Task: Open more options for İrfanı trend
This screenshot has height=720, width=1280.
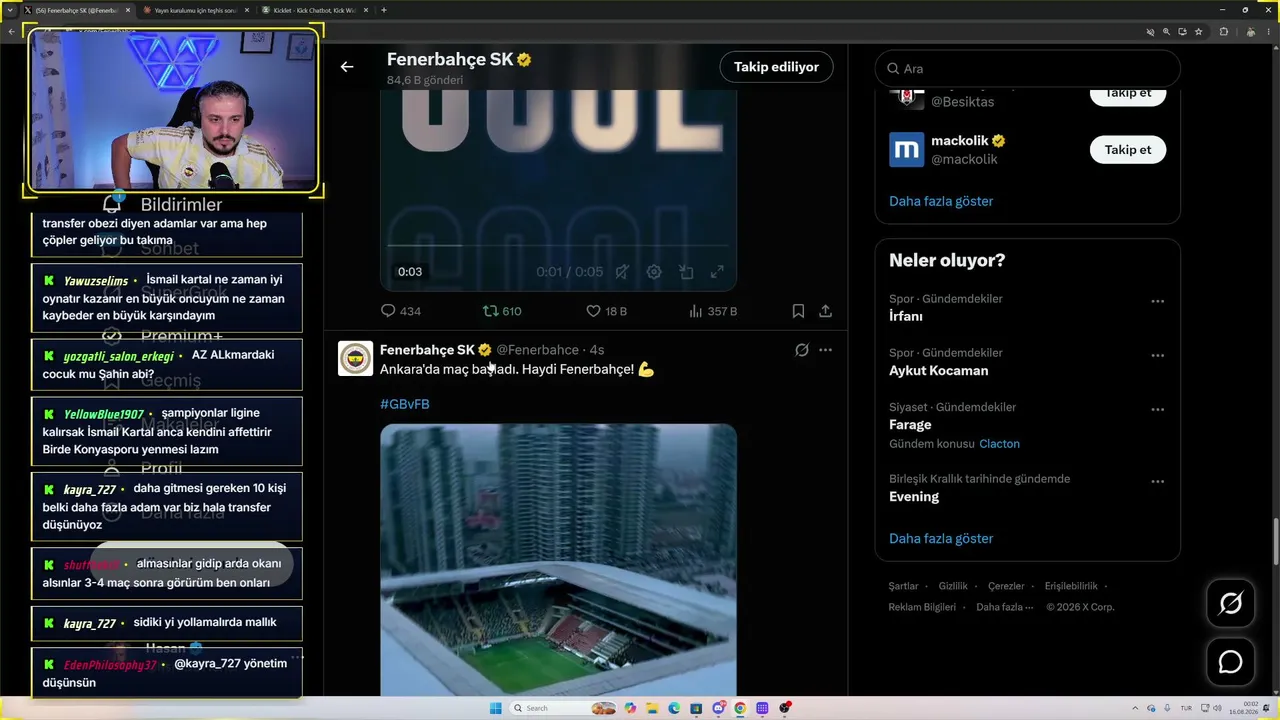Action: pyautogui.click(x=1157, y=301)
